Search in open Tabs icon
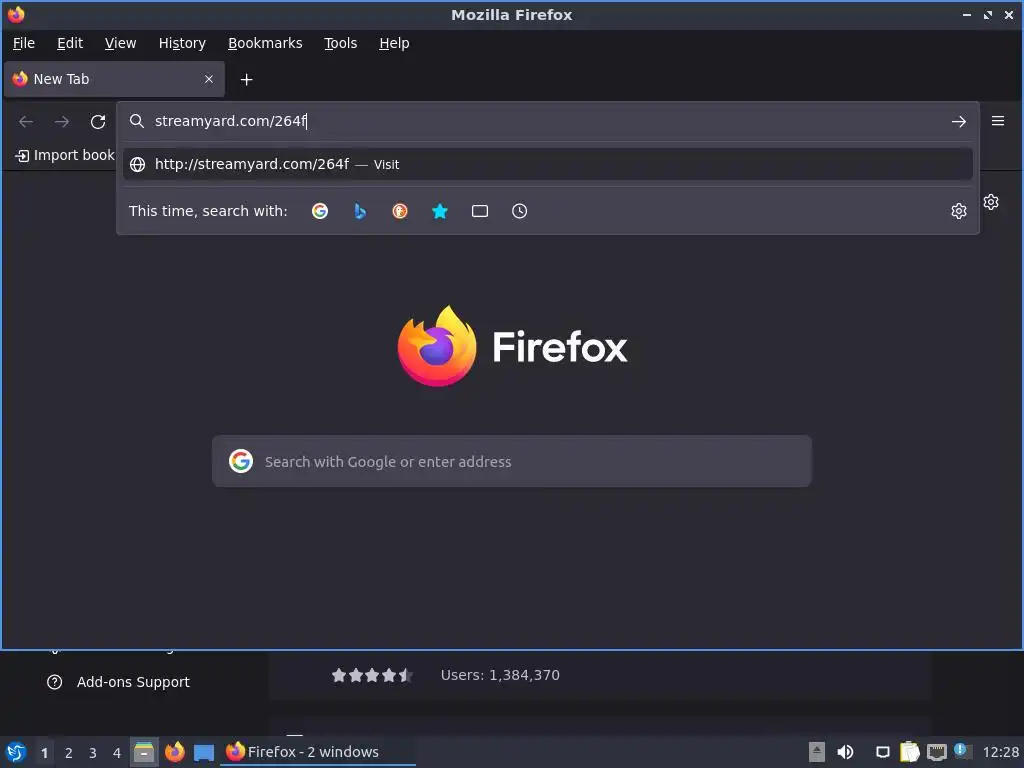Viewport: 1024px width, 768px height. tap(480, 211)
